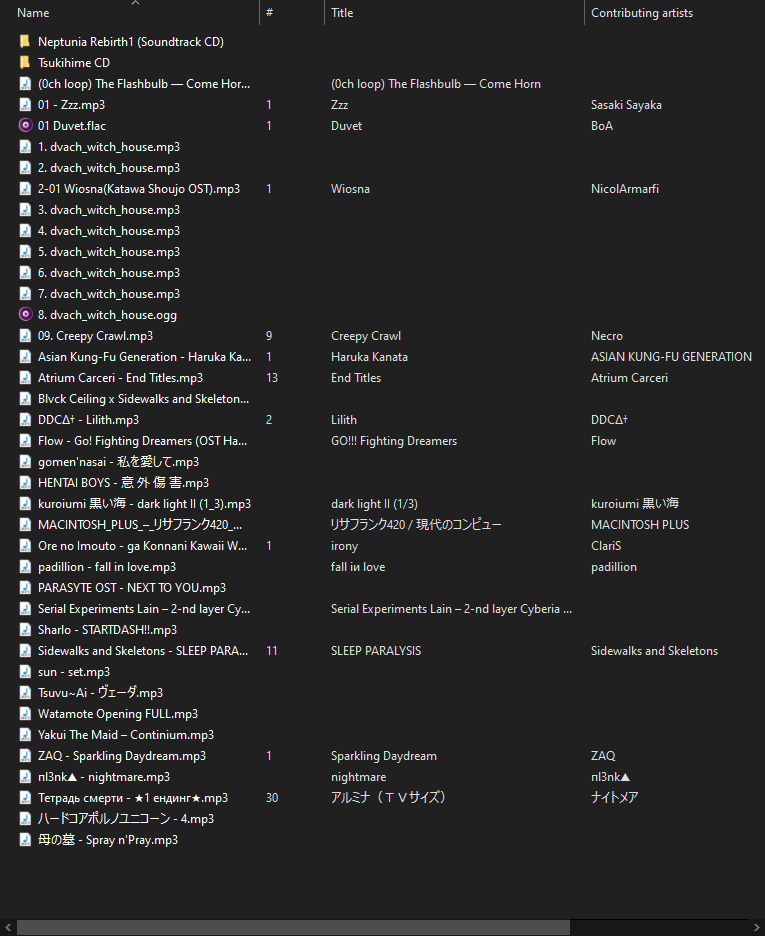Select the Neptunia Rebirth1 (Soundtrack CD) folder
765x936 pixels.
[131, 42]
